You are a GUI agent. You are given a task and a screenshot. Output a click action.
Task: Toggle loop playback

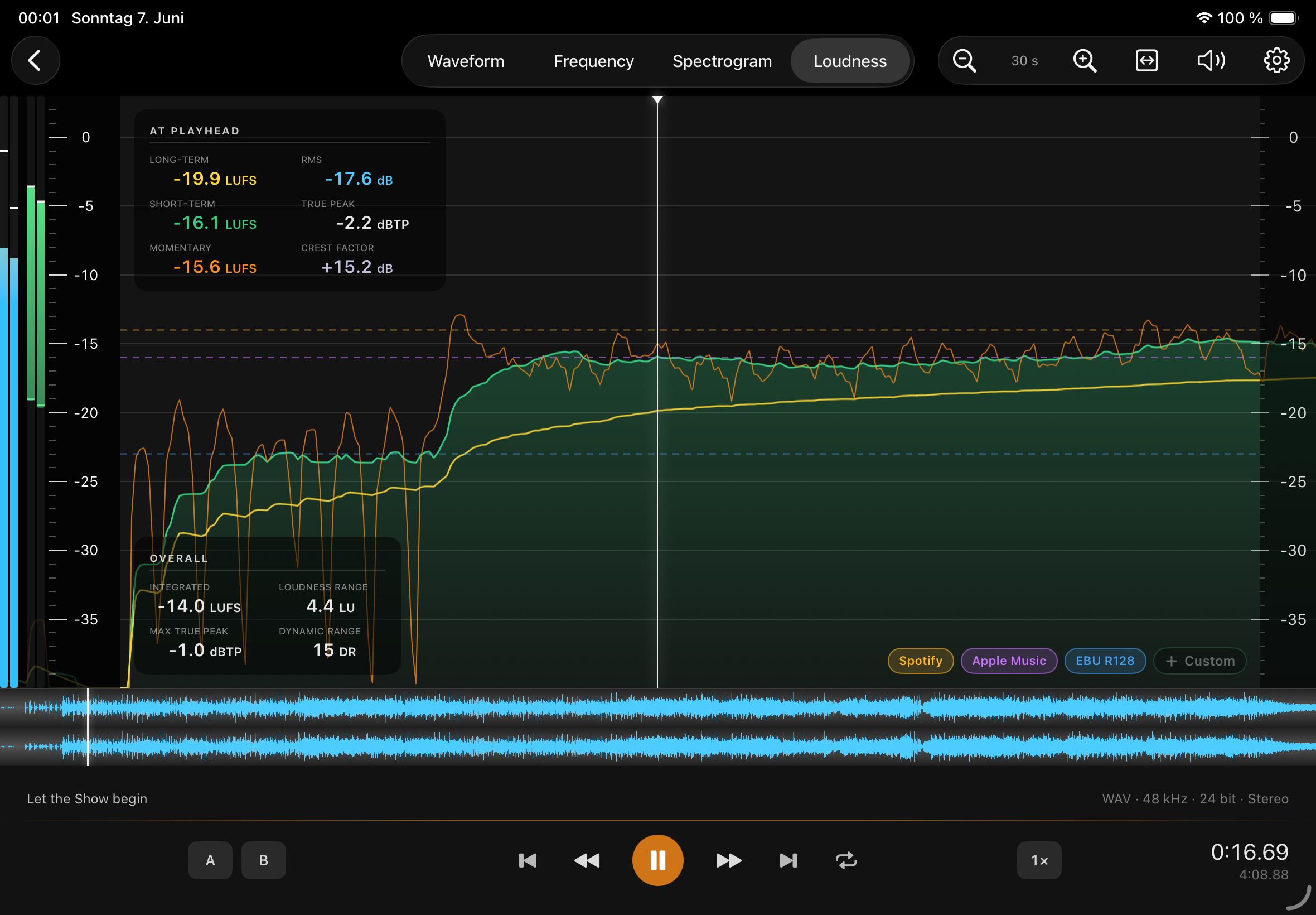click(846, 860)
